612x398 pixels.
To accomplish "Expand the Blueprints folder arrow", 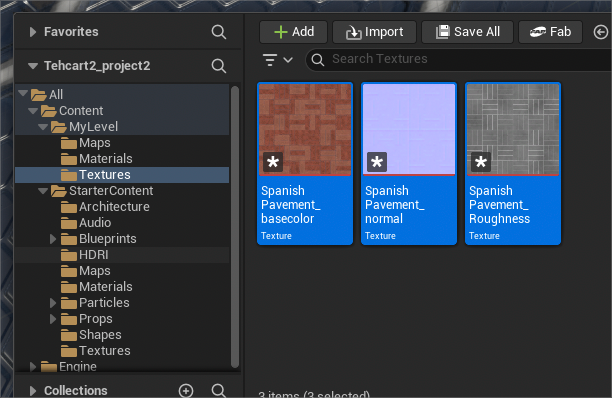I will tap(53, 239).
